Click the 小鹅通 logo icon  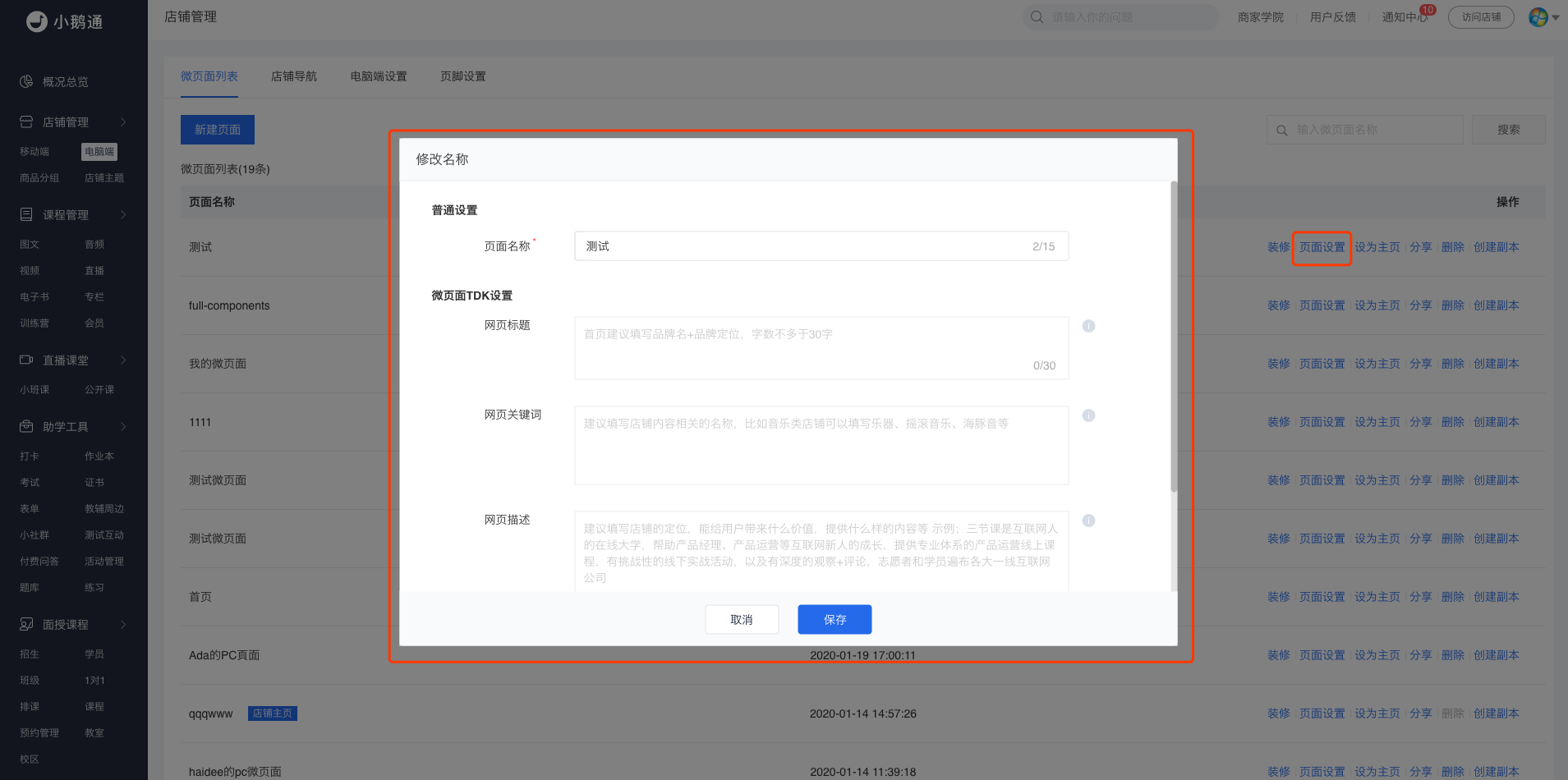(37, 21)
